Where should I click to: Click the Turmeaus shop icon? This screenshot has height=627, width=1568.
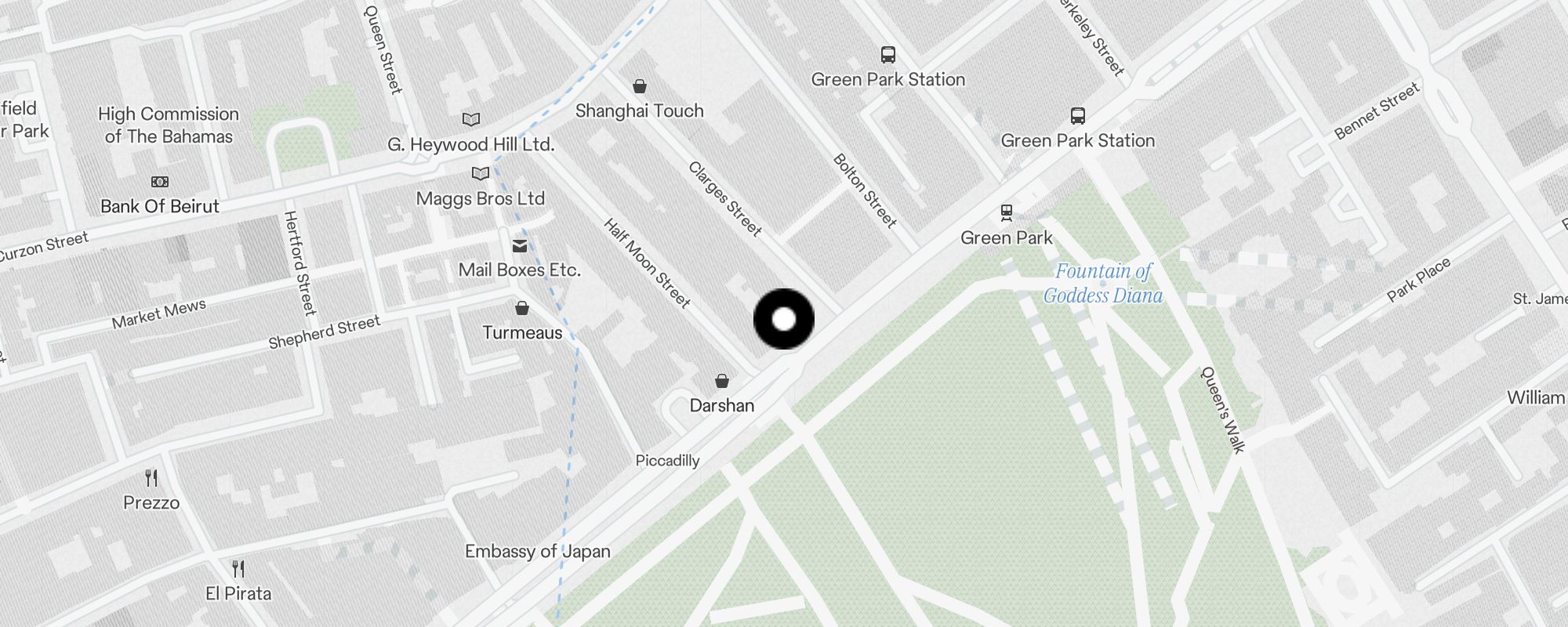[522, 308]
